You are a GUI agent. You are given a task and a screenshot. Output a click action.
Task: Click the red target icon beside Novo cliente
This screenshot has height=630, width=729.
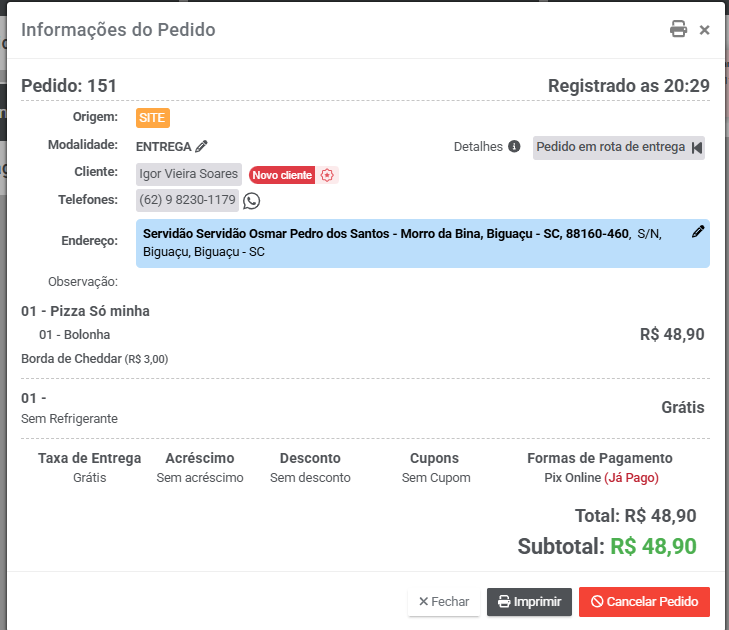coord(327,175)
